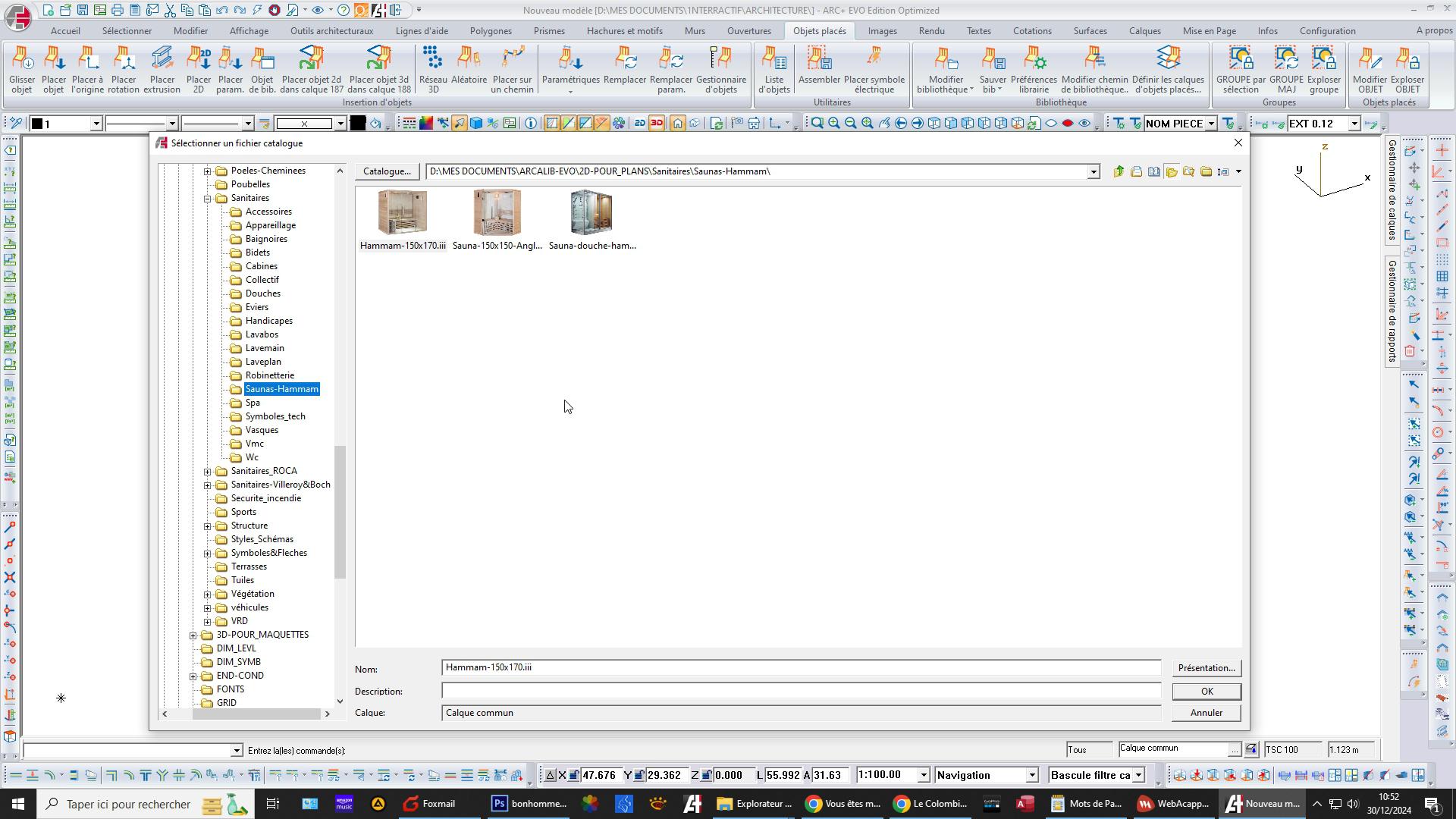
Task: Click the black fill color swatch
Action: [358, 124]
